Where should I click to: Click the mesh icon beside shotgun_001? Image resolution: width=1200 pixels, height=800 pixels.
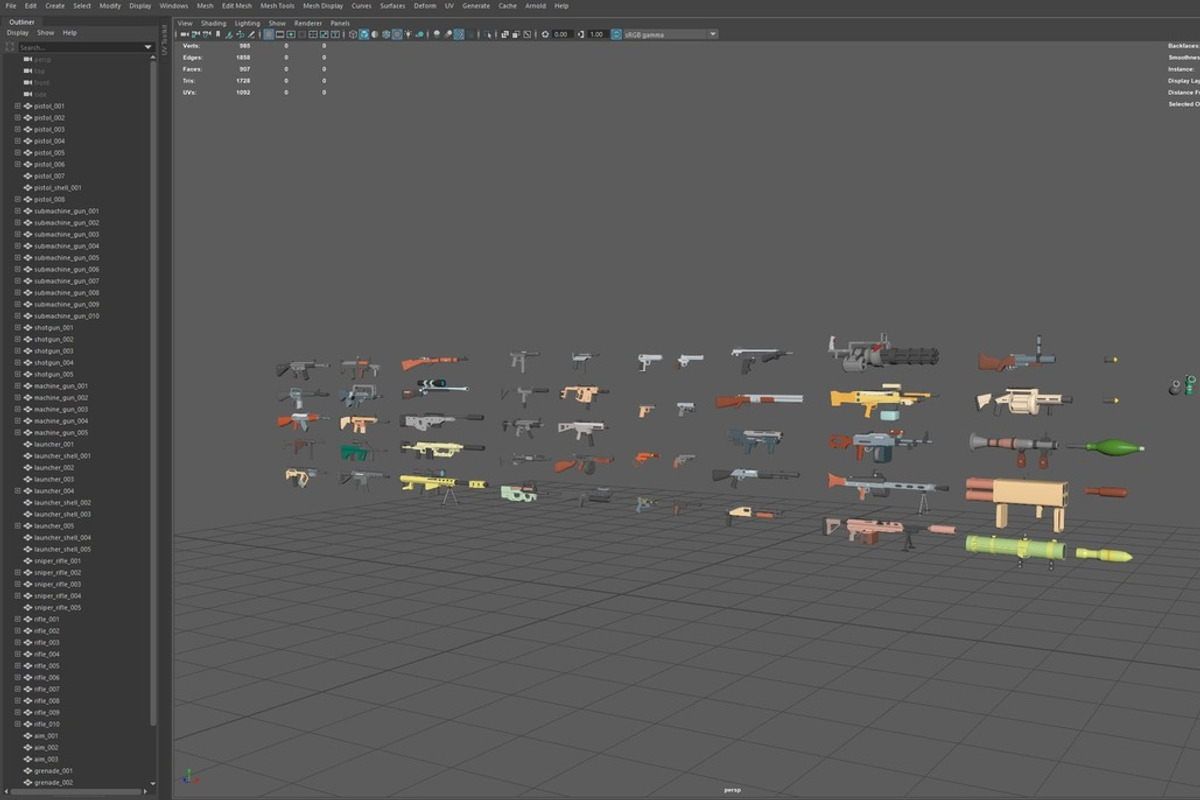pyautogui.click(x=28, y=327)
